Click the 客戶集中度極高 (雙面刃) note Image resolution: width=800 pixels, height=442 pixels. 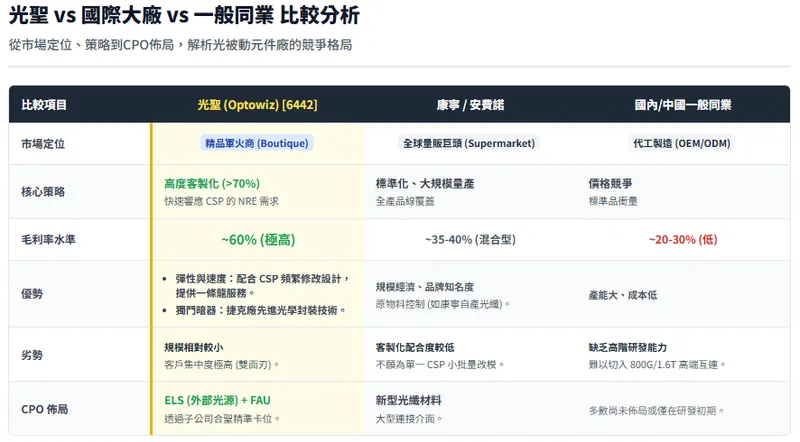click(222, 365)
